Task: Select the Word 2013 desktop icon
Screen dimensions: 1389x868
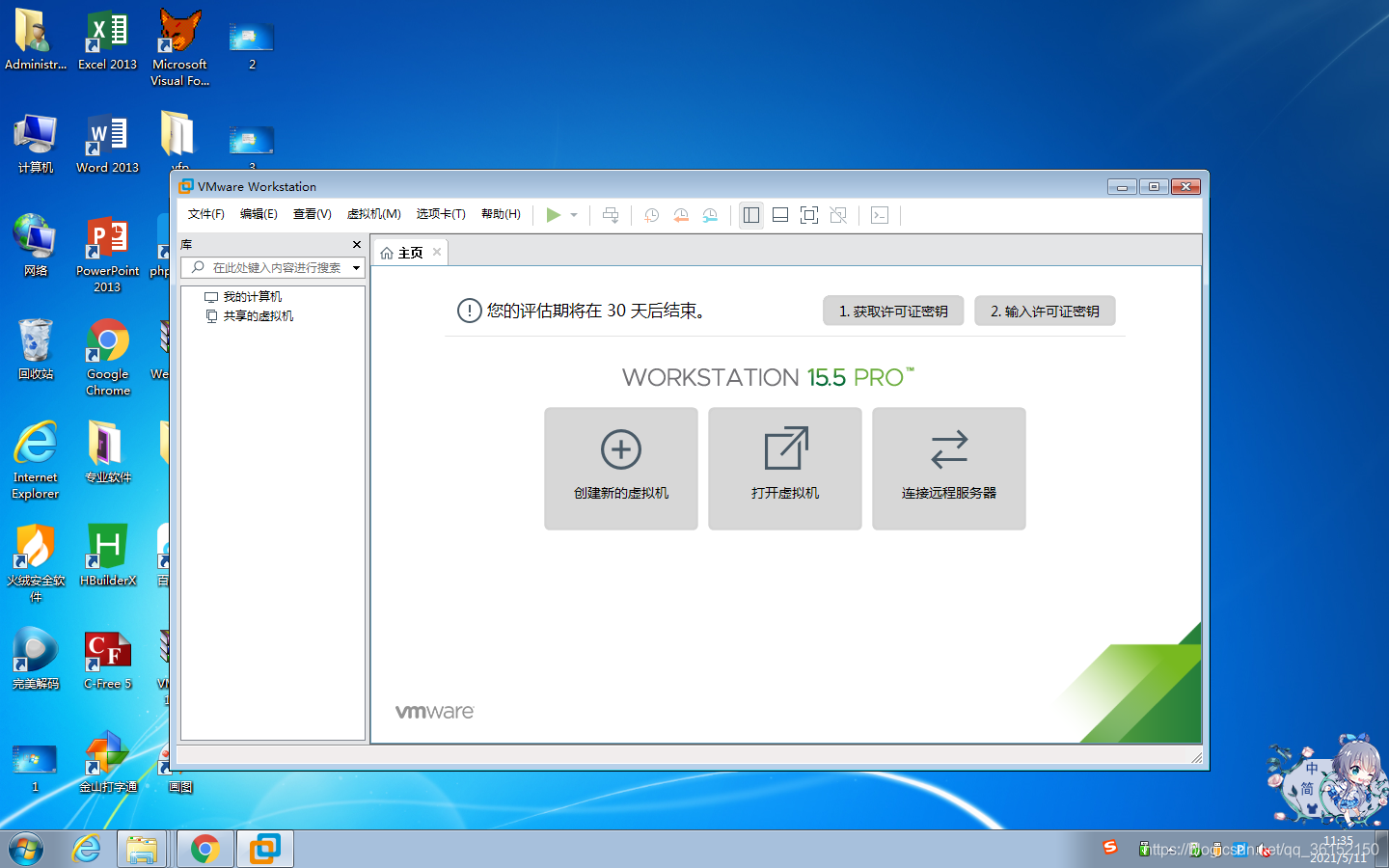Action: coord(107,143)
